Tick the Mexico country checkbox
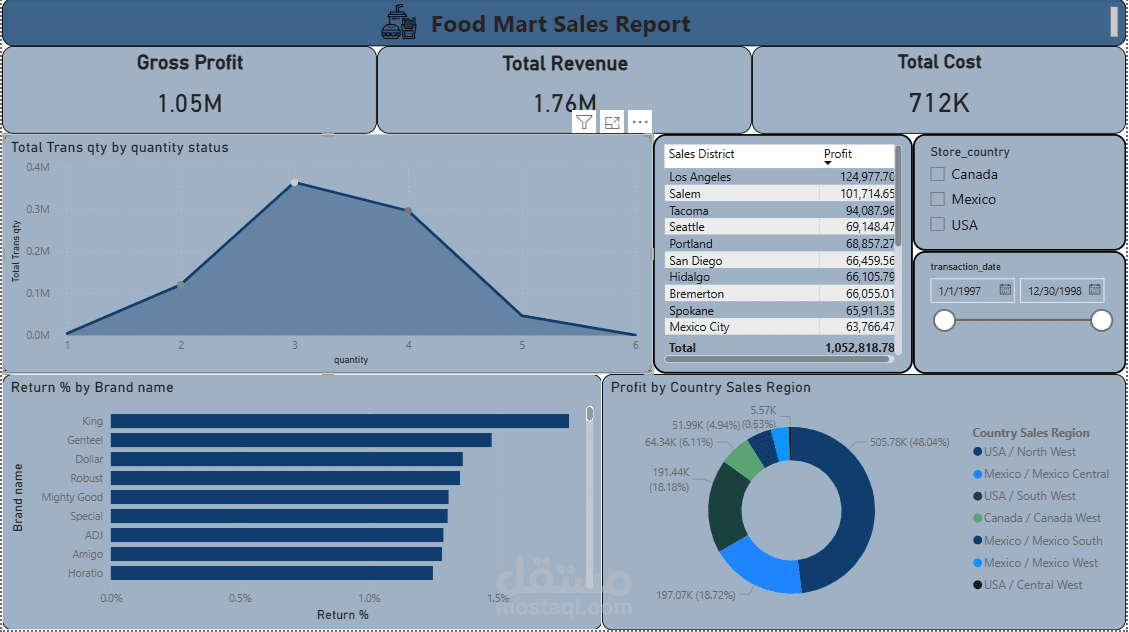This screenshot has height=632, width=1129. [937, 199]
